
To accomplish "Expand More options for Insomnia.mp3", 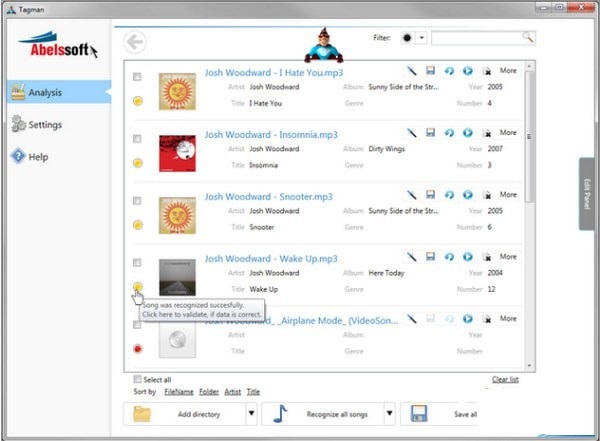I will pyautogui.click(x=508, y=132).
